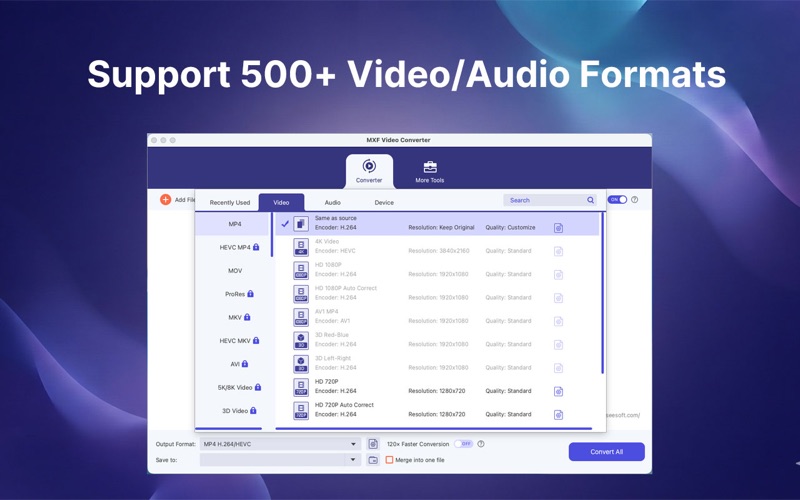
Task: Click the 3D Red-Blue preset icon
Action: pyautogui.click(x=301, y=340)
